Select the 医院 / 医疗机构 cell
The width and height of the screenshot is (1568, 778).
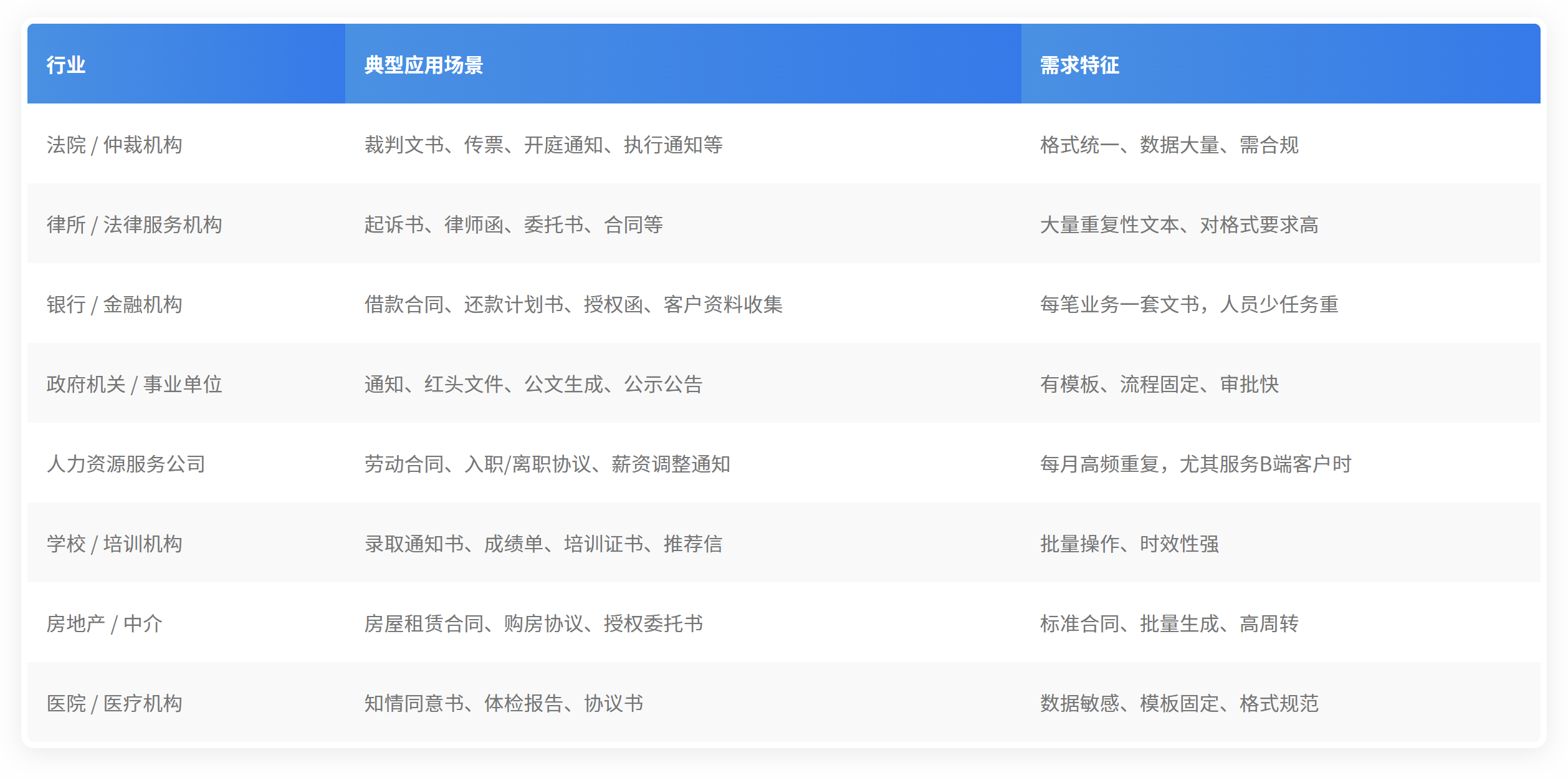pyautogui.click(x=115, y=703)
